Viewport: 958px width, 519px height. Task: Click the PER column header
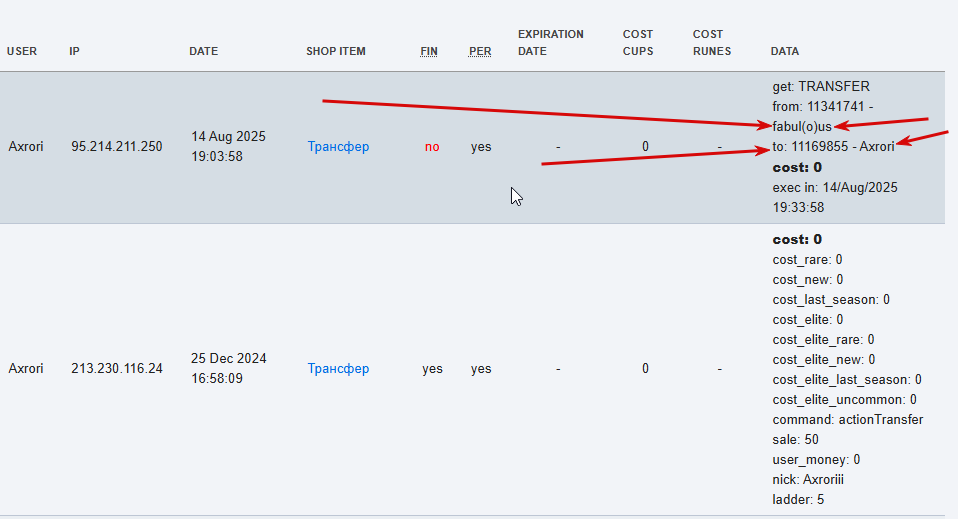(x=480, y=51)
